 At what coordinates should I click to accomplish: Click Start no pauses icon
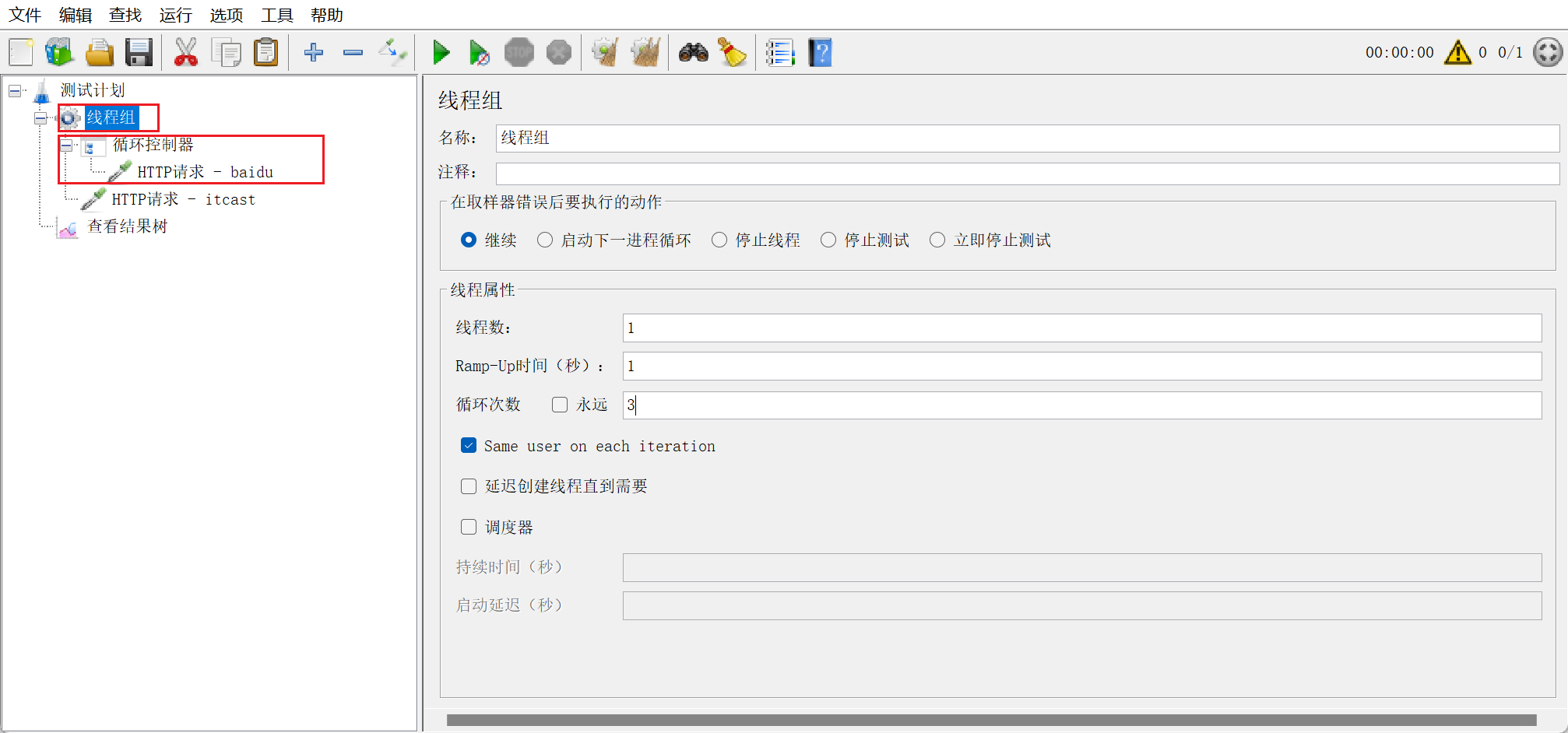click(480, 52)
